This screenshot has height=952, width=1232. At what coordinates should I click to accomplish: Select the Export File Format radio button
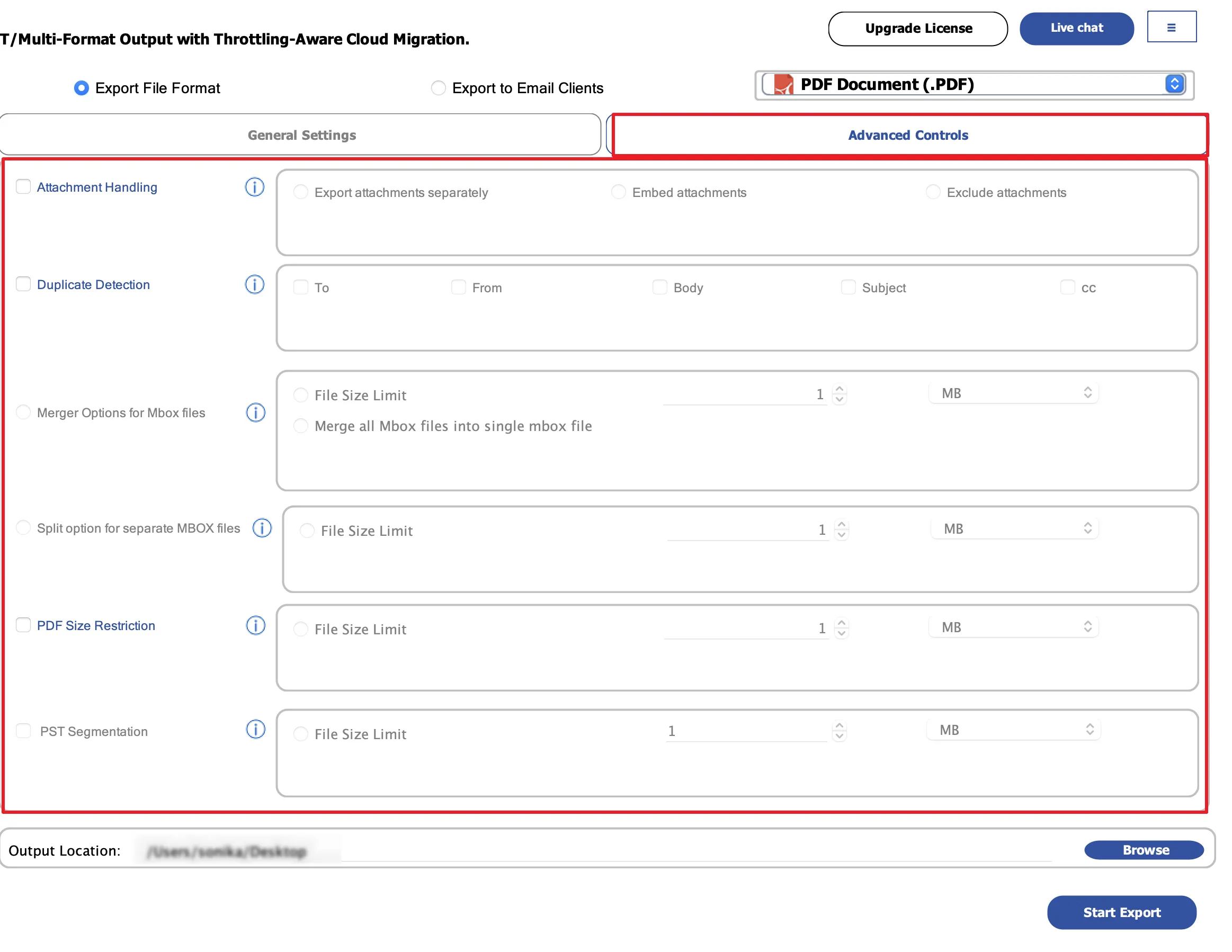tap(81, 88)
